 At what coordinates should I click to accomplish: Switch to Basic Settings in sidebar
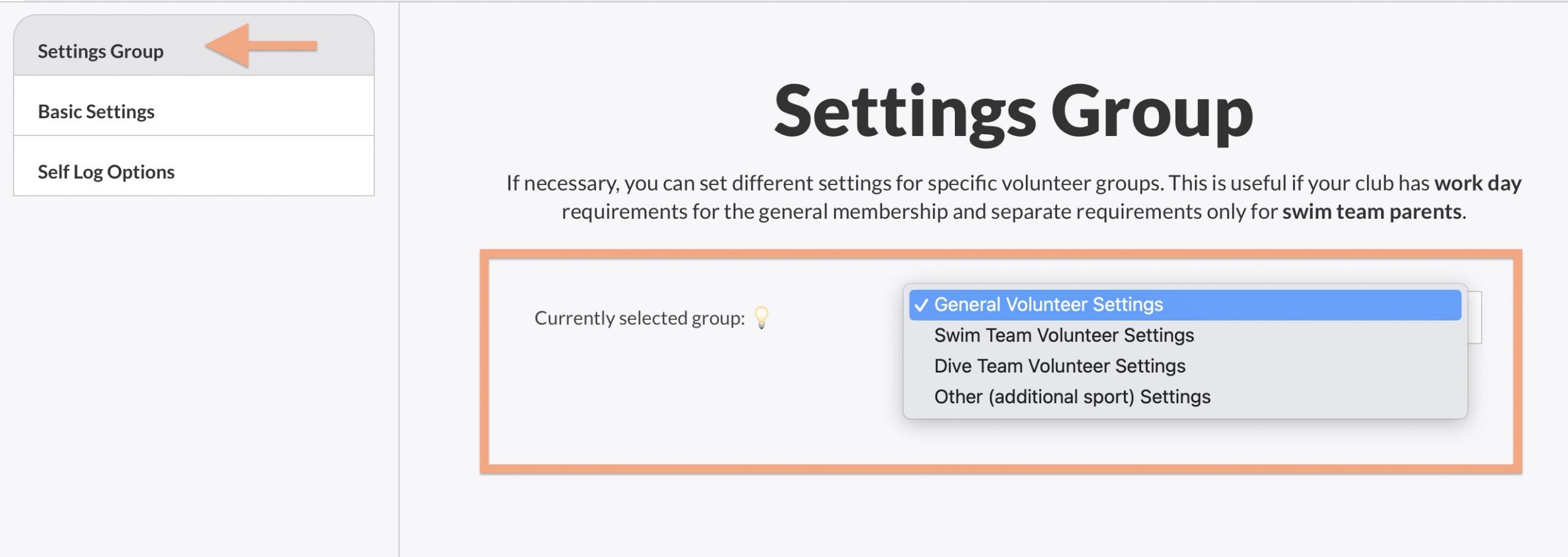click(96, 112)
